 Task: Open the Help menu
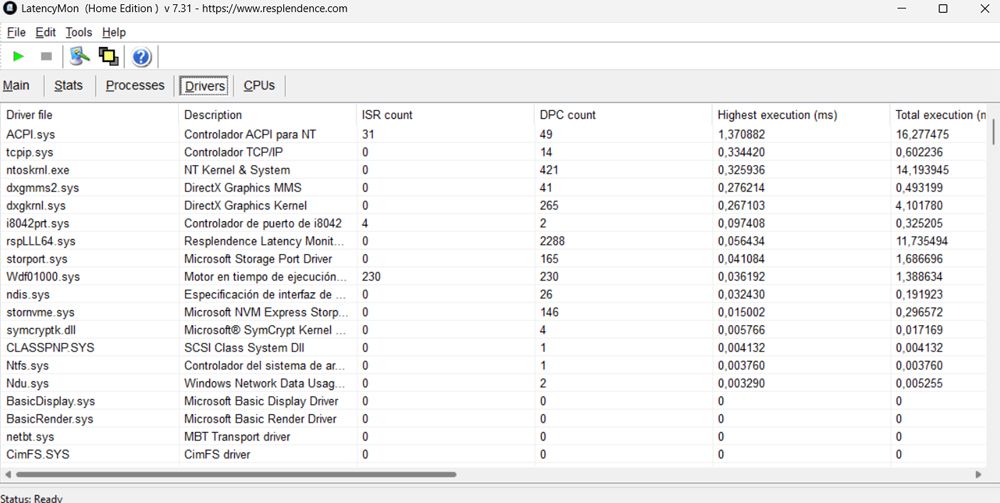click(x=114, y=32)
